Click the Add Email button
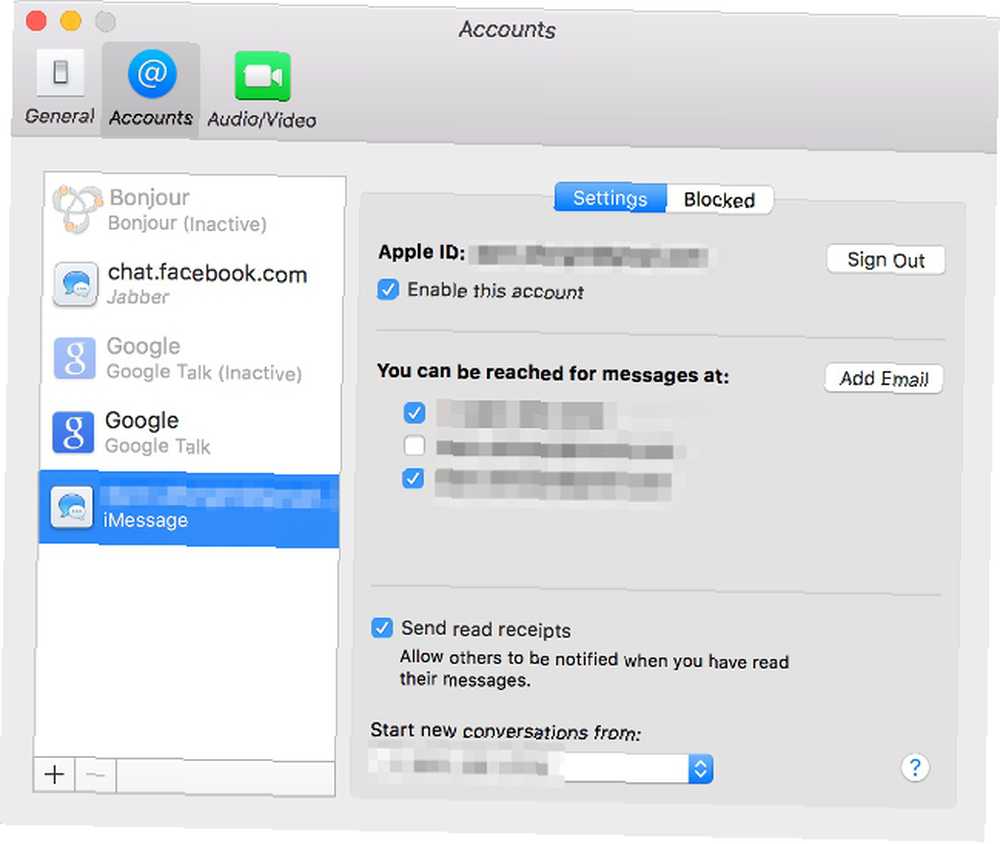Screen dimensions: 1000x844 pyautogui.click(x=884, y=379)
